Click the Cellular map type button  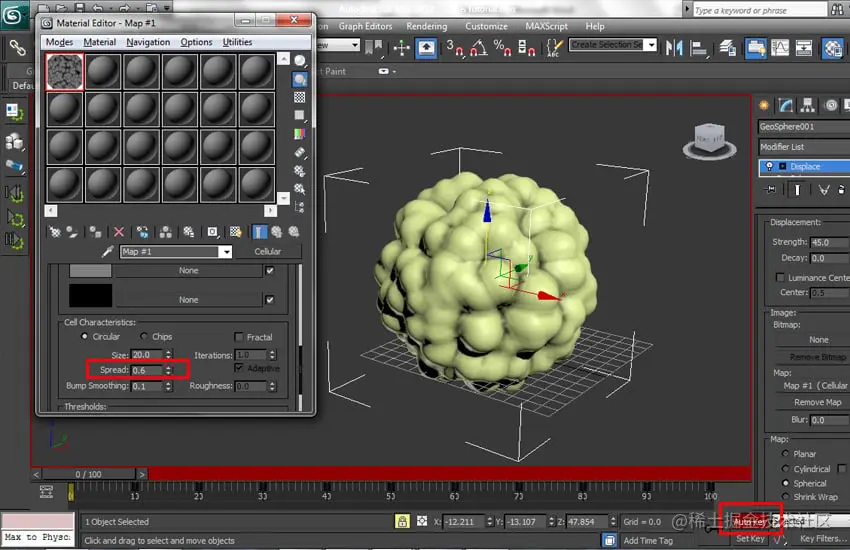[x=268, y=251]
